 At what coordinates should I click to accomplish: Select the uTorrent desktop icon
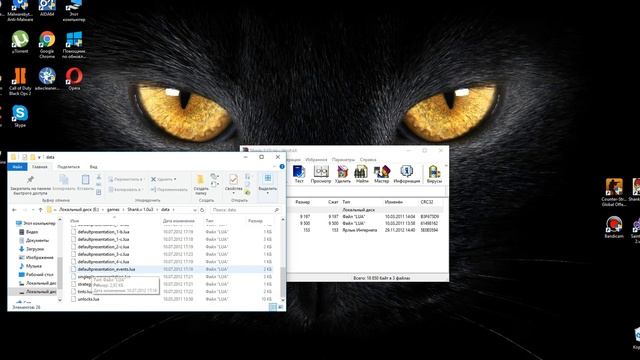tap(20, 42)
